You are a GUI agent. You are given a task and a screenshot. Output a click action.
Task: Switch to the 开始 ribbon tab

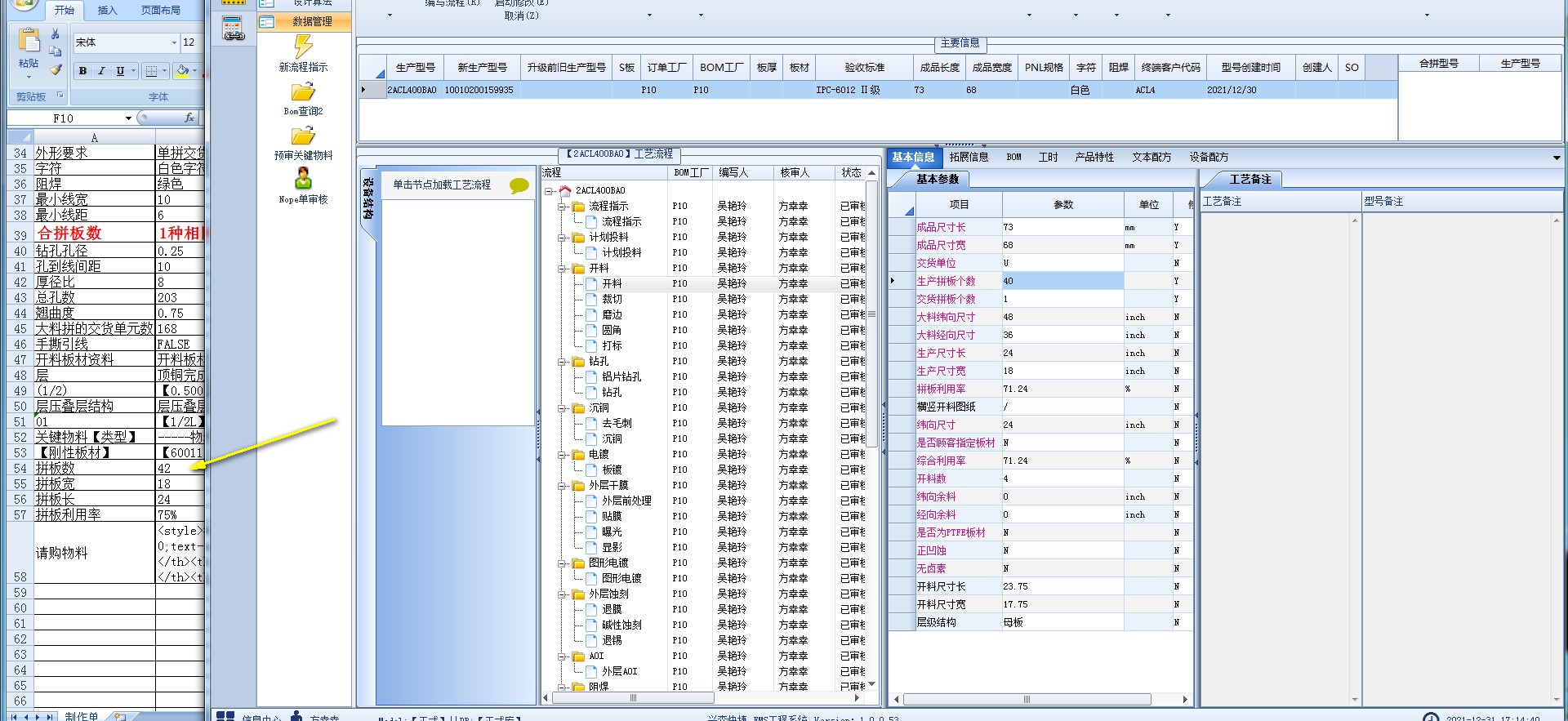click(65, 10)
